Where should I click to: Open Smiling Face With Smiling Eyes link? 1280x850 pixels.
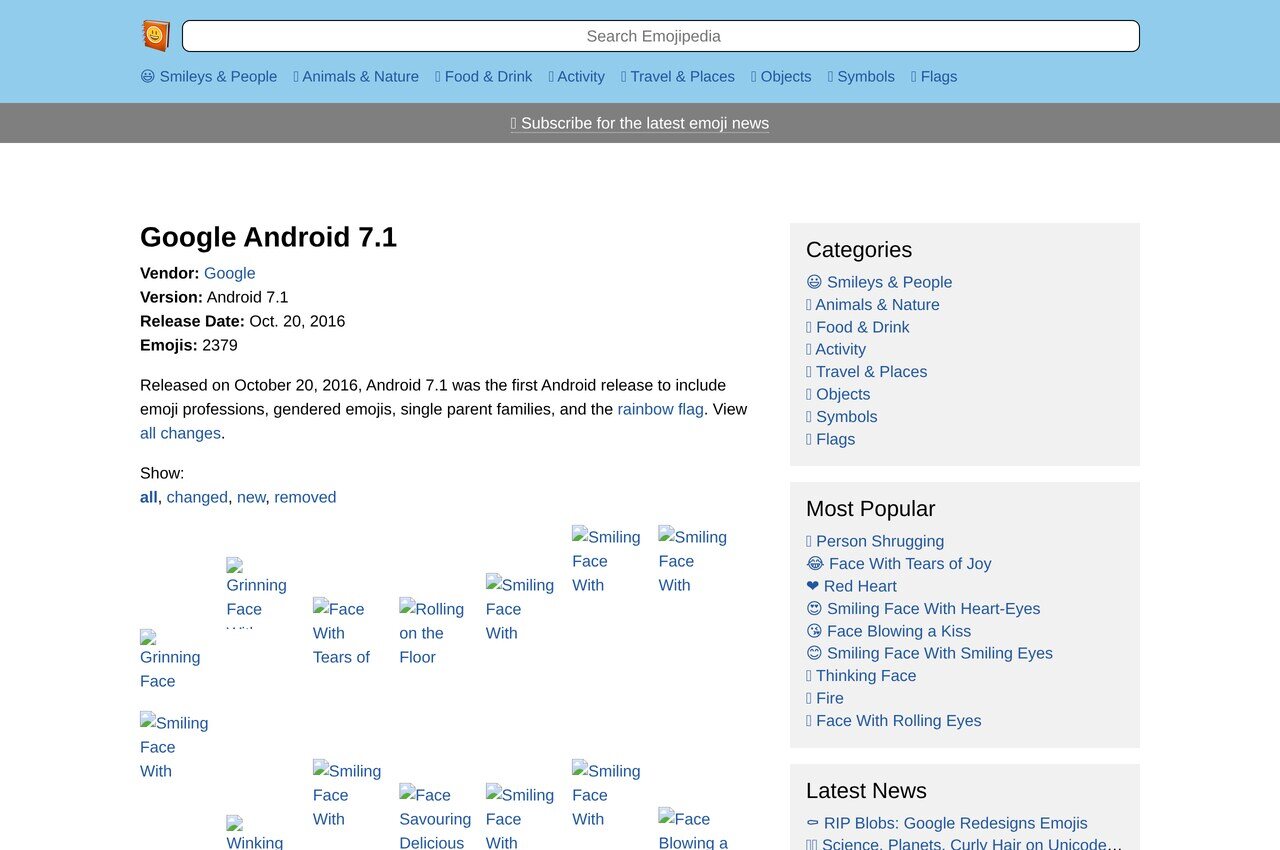(x=929, y=653)
